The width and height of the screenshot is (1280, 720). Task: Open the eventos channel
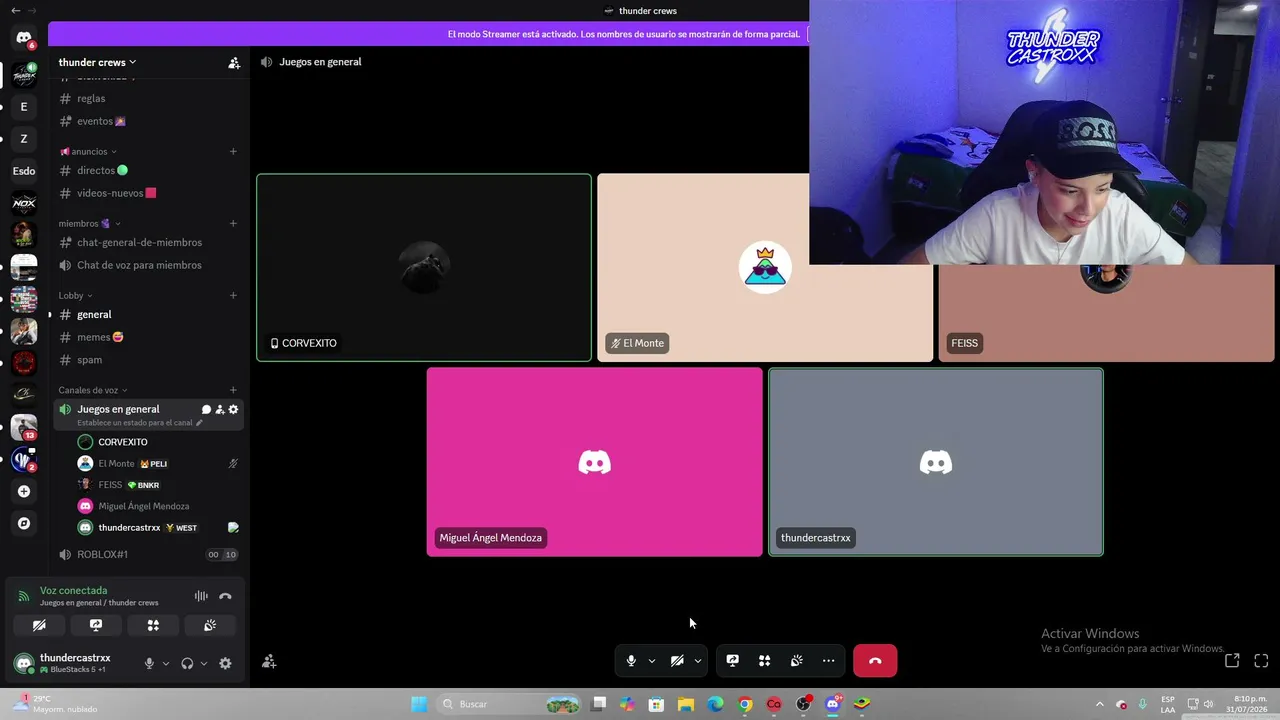point(148,121)
